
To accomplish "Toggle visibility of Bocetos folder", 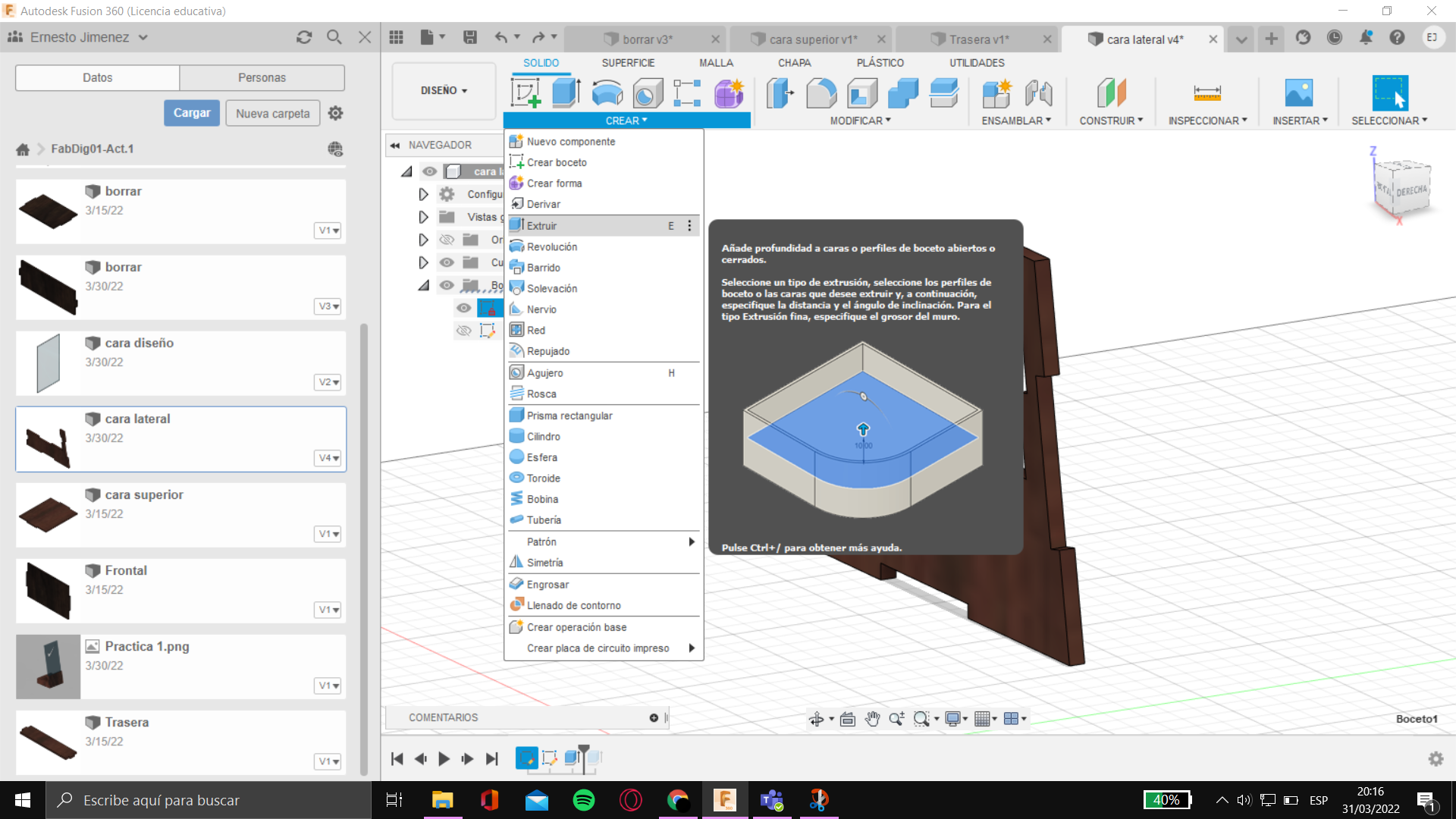I will pyautogui.click(x=447, y=285).
